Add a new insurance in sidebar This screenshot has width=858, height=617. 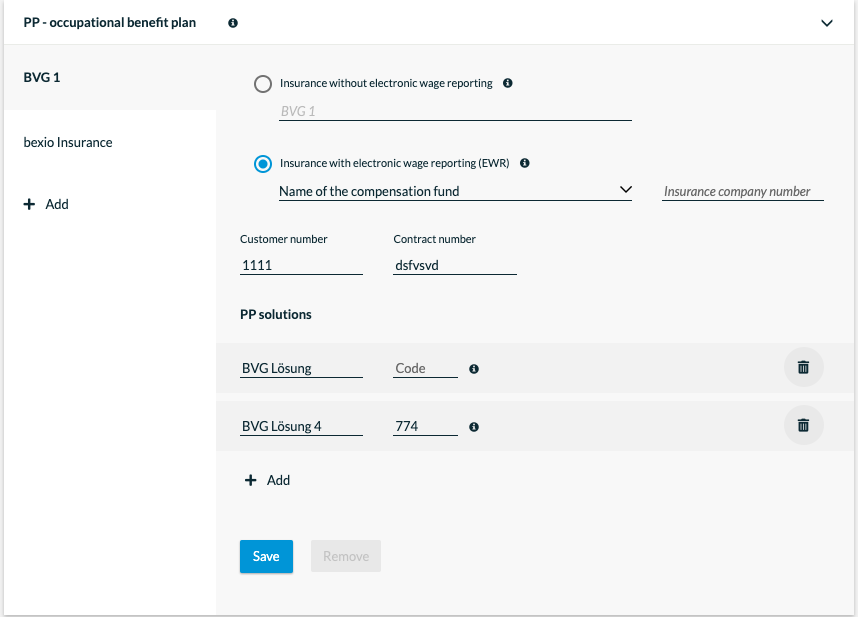pyautogui.click(x=46, y=205)
